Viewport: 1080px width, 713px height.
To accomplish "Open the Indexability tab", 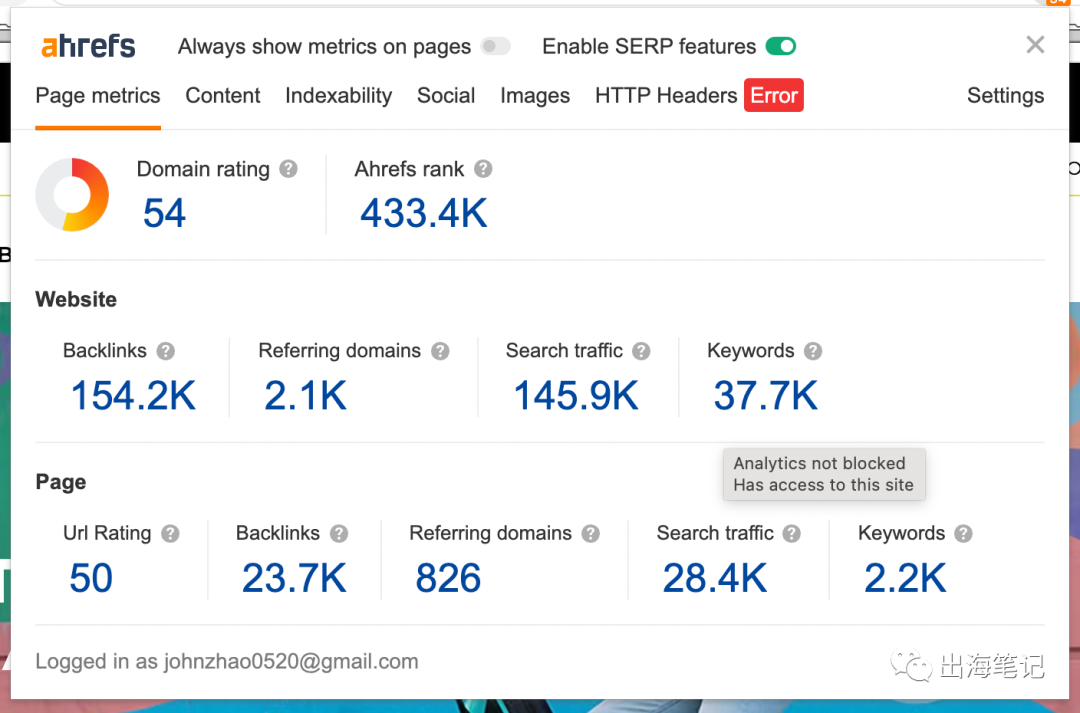I will 338,96.
